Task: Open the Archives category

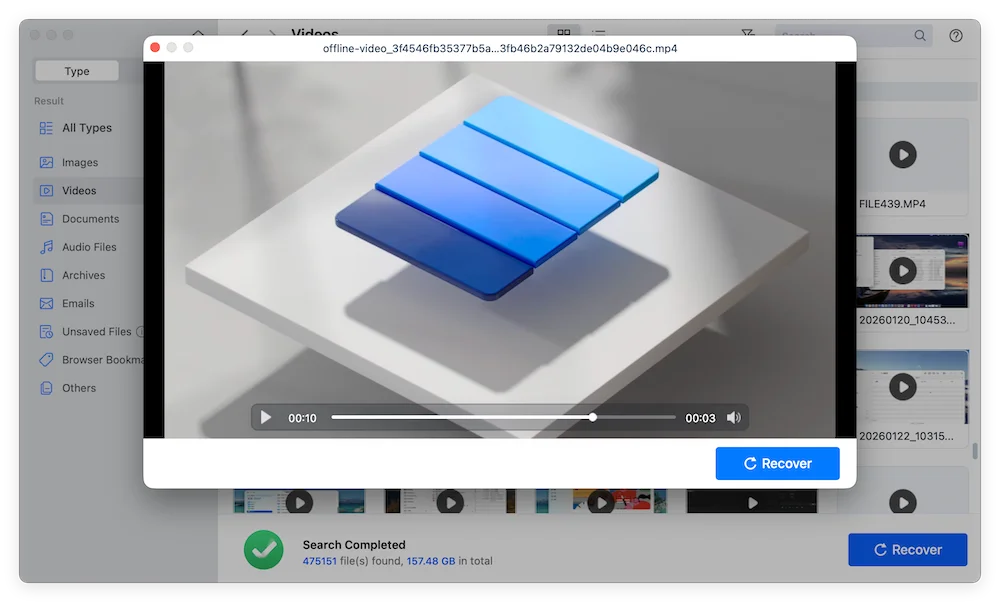Action: tap(84, 275)
